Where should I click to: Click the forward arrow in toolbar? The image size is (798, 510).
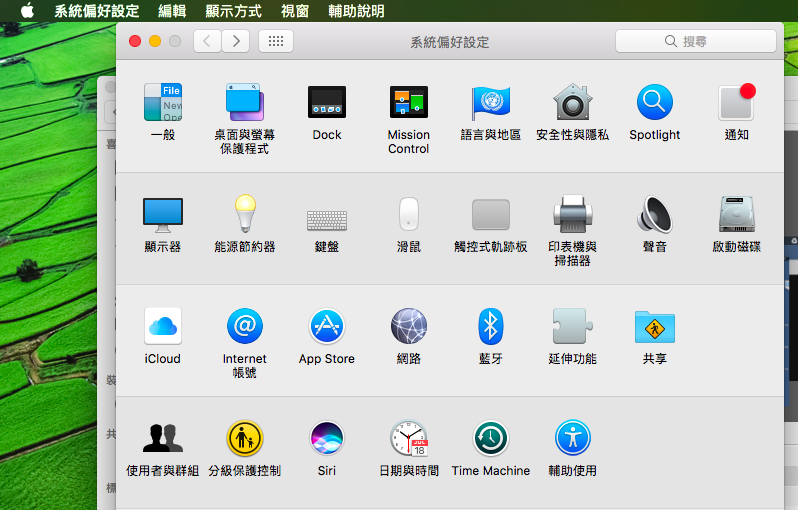click(236, 41)
